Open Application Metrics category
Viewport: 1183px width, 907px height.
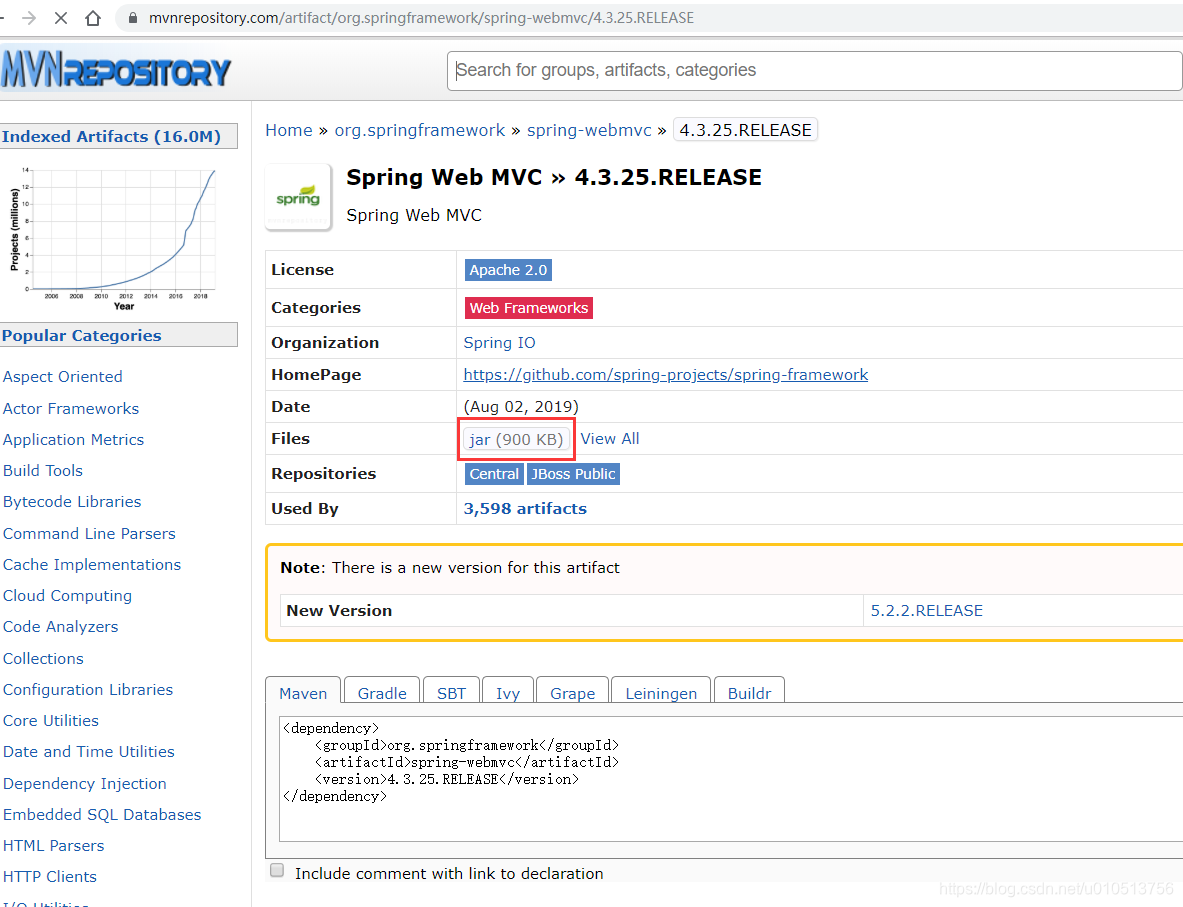pos(73,439)
